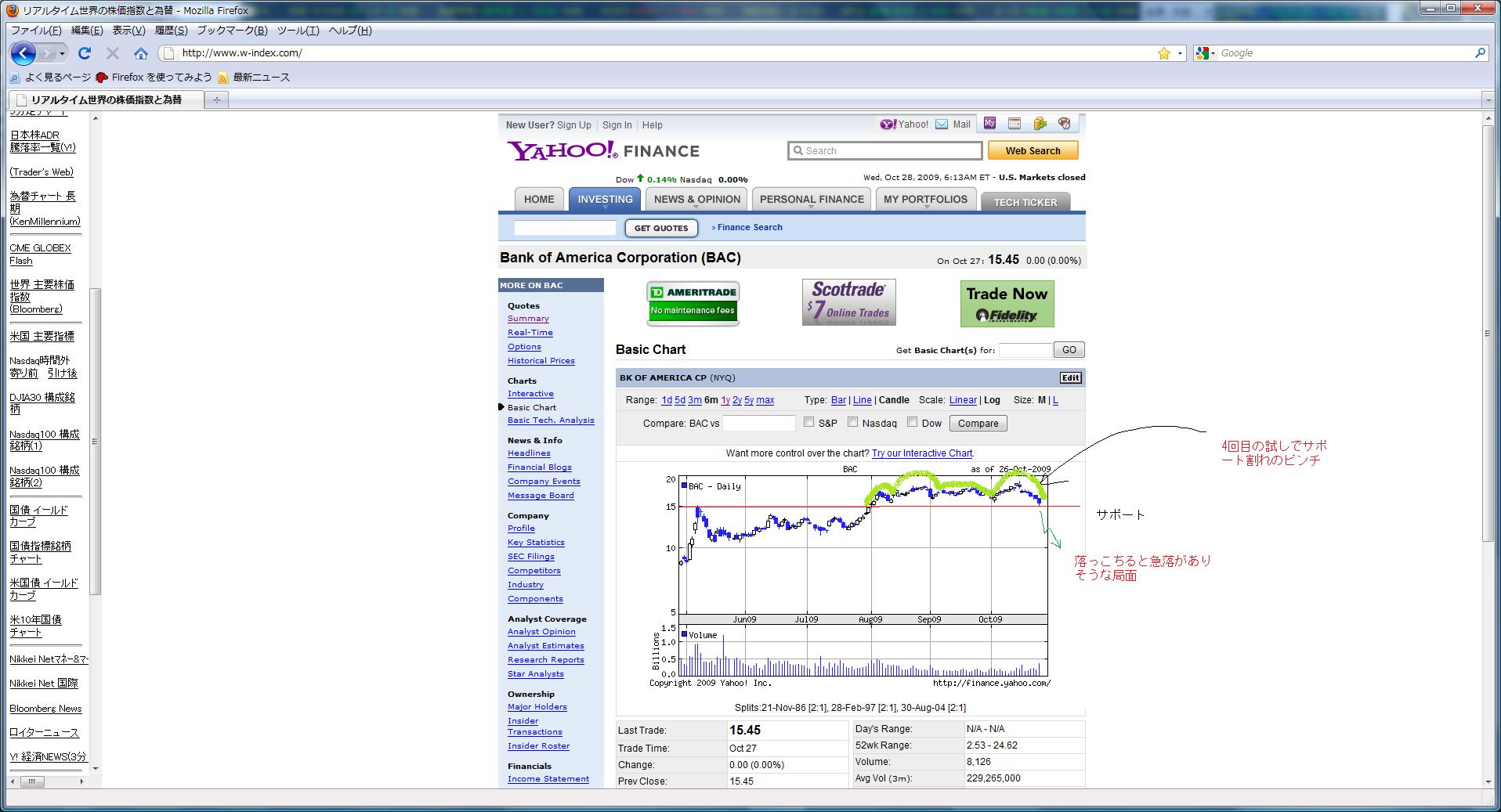The width and height of the screenshot is (1501, 812).
Task: Click the TD Ameritrade ad banner
Action: 693,303
